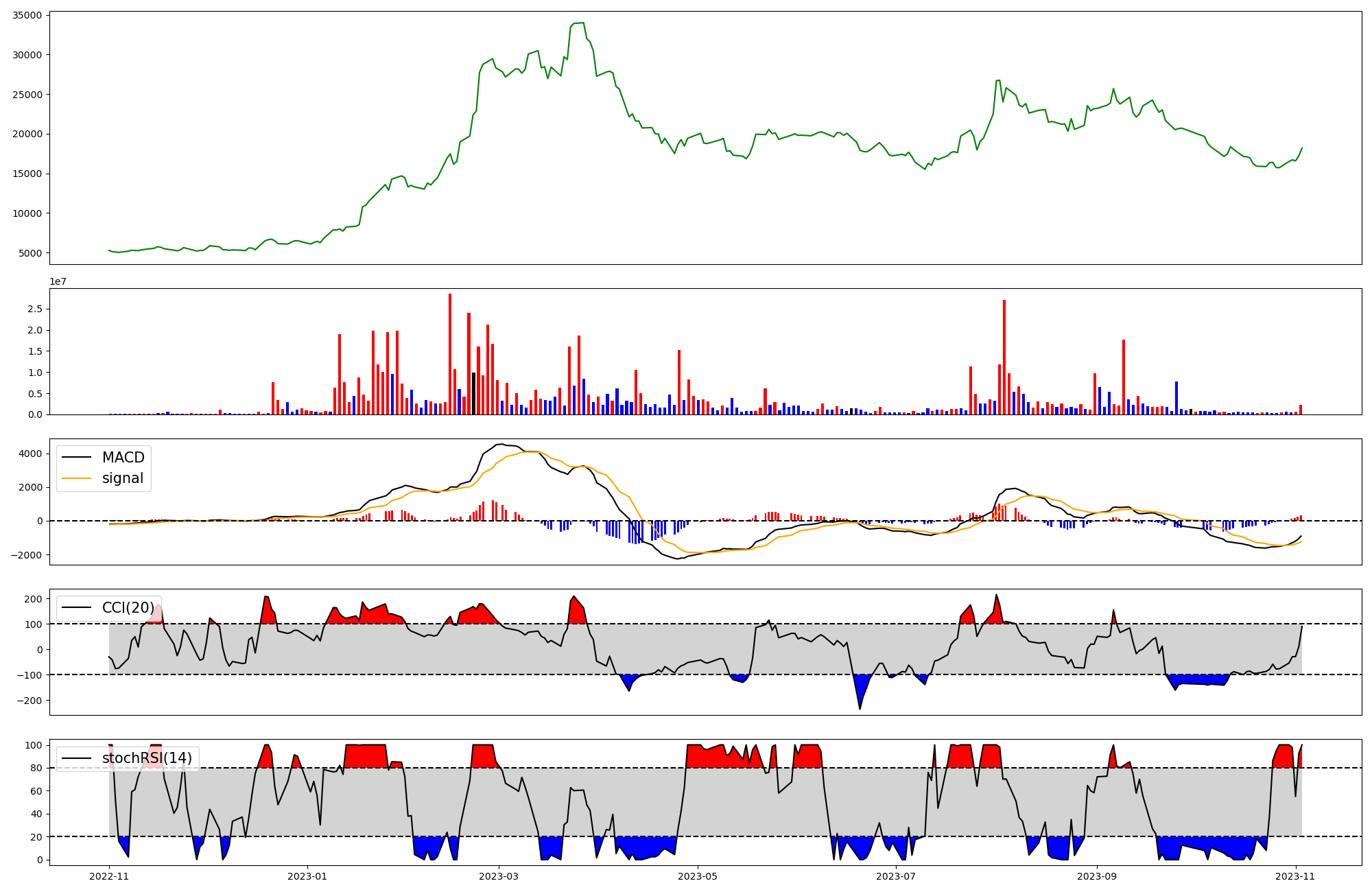
Task: Click the 2023-05 x-axis date label
Action: [698, 876]
